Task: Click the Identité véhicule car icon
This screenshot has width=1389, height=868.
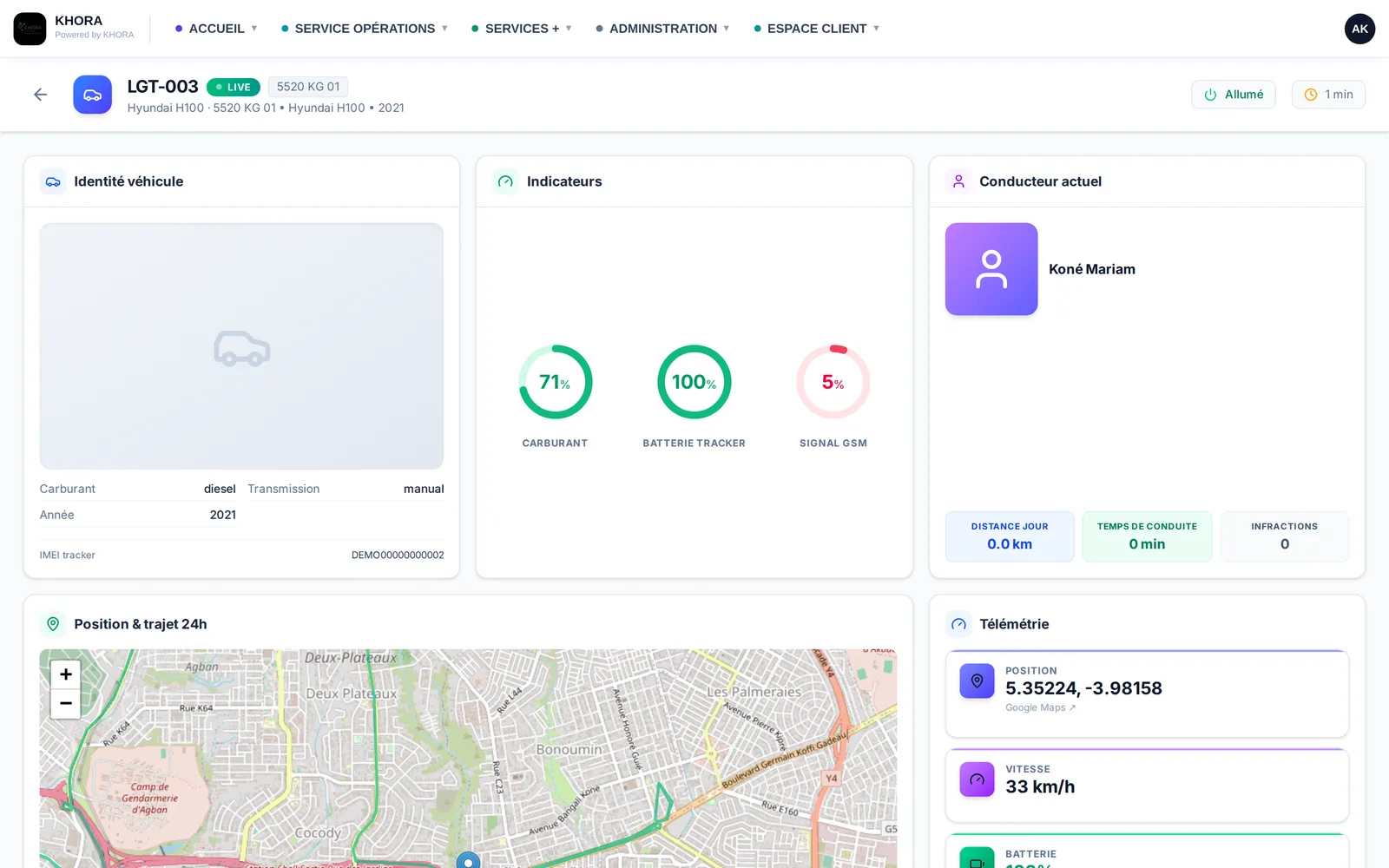Action: [x=53, y=181]
